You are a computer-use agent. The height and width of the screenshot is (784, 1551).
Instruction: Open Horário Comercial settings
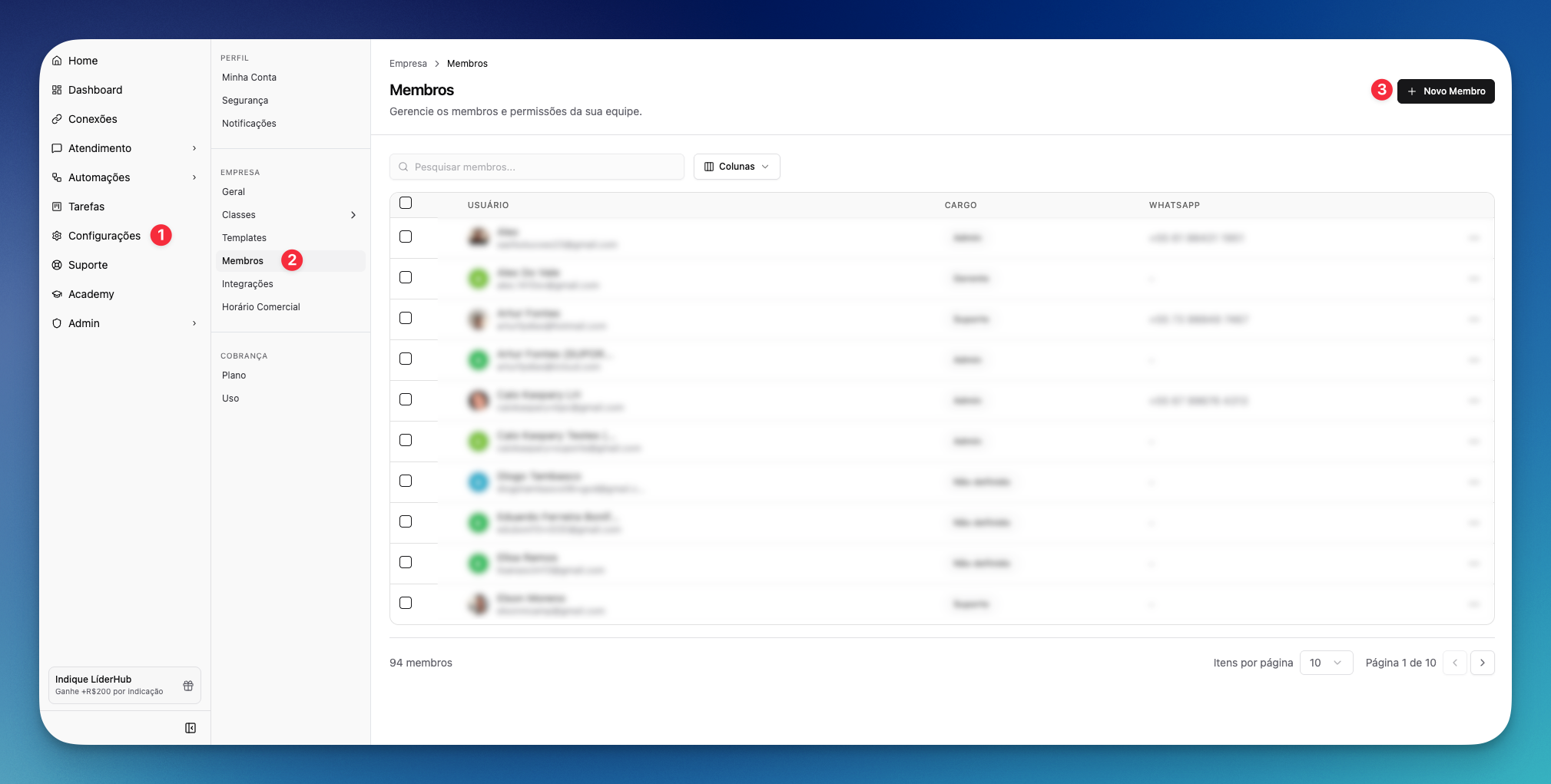click(261, 307)
